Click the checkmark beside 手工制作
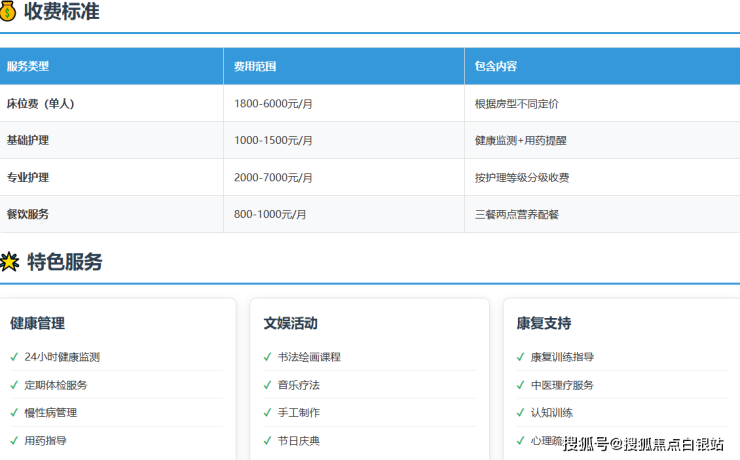 (x=267, y=413)
